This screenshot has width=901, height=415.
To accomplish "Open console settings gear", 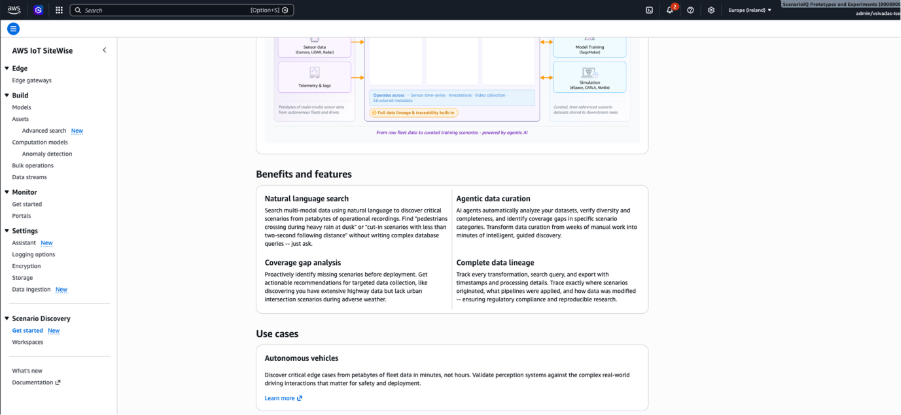I will [711, 10].
